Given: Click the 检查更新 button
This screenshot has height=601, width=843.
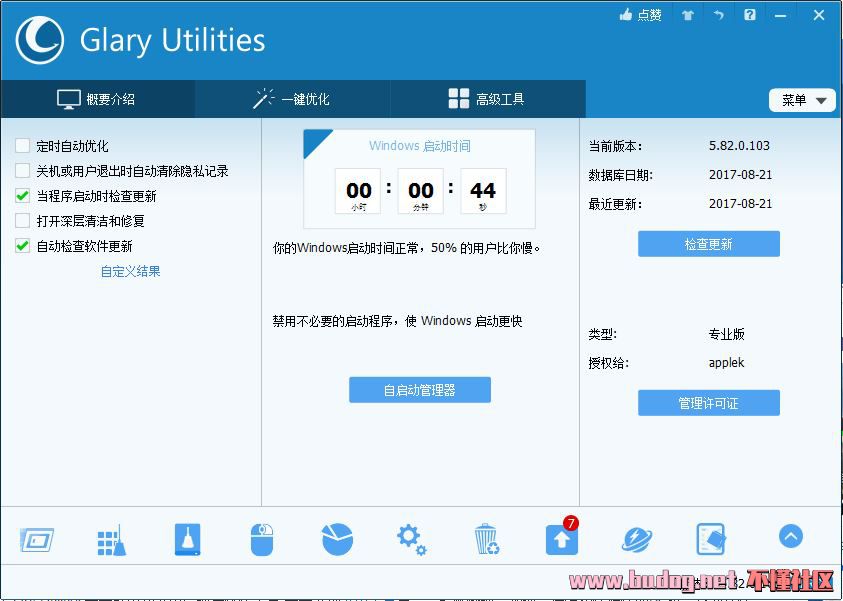Looking at the screenshot, I should (x=708, y=244).
